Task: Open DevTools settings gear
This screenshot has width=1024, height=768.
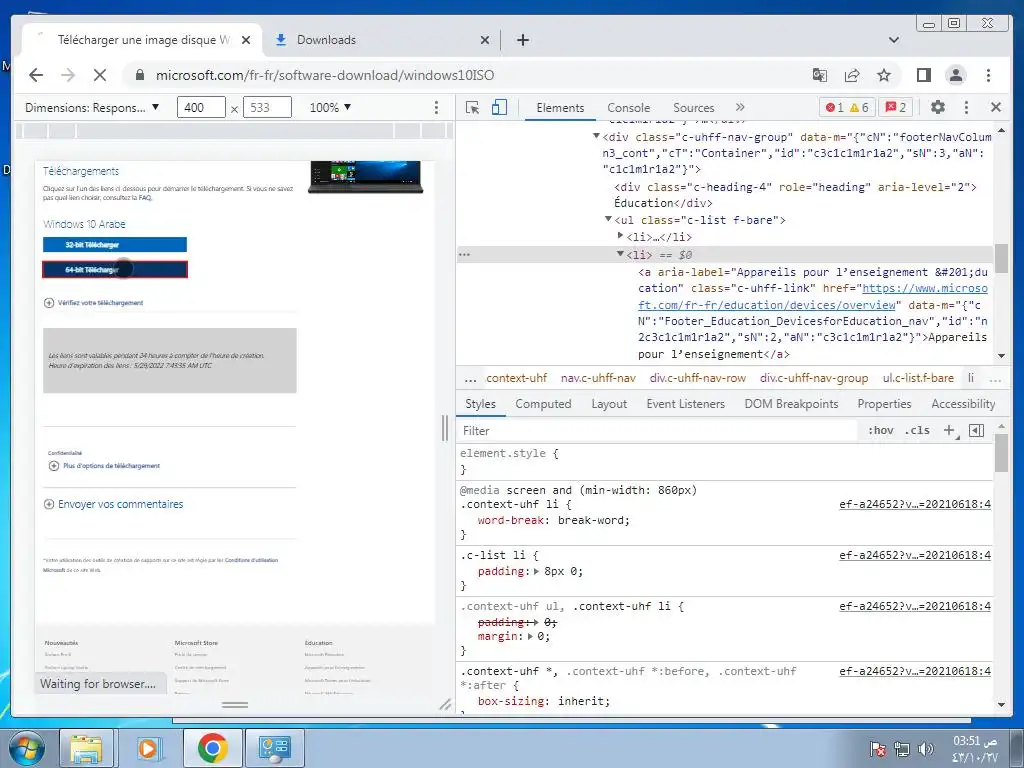Action: [938, 107]
